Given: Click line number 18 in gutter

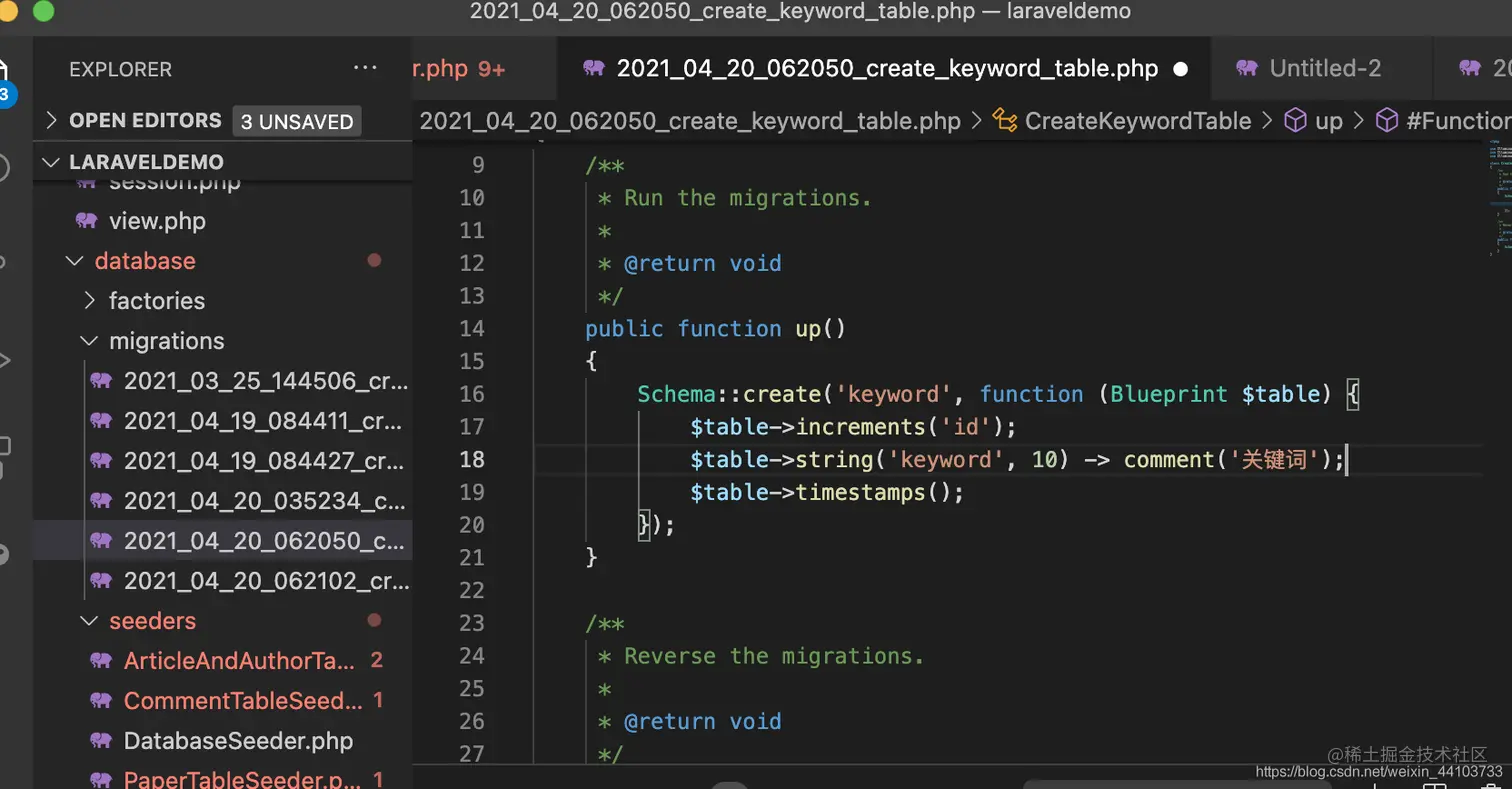Looking at the screenshot, I should tap(471, 459).
